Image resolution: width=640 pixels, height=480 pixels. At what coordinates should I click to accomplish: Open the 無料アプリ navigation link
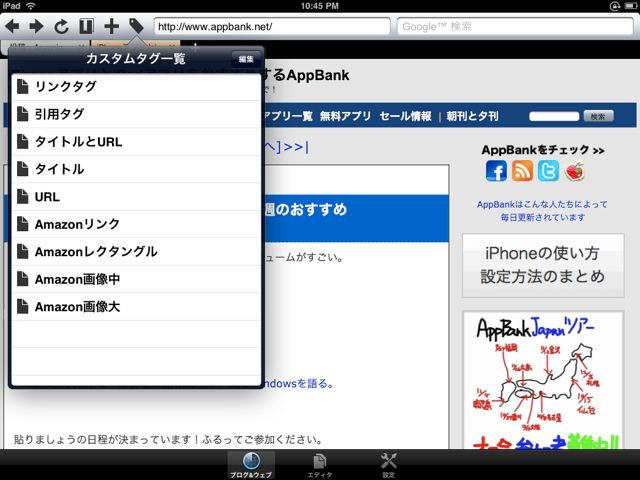(345, 116)
